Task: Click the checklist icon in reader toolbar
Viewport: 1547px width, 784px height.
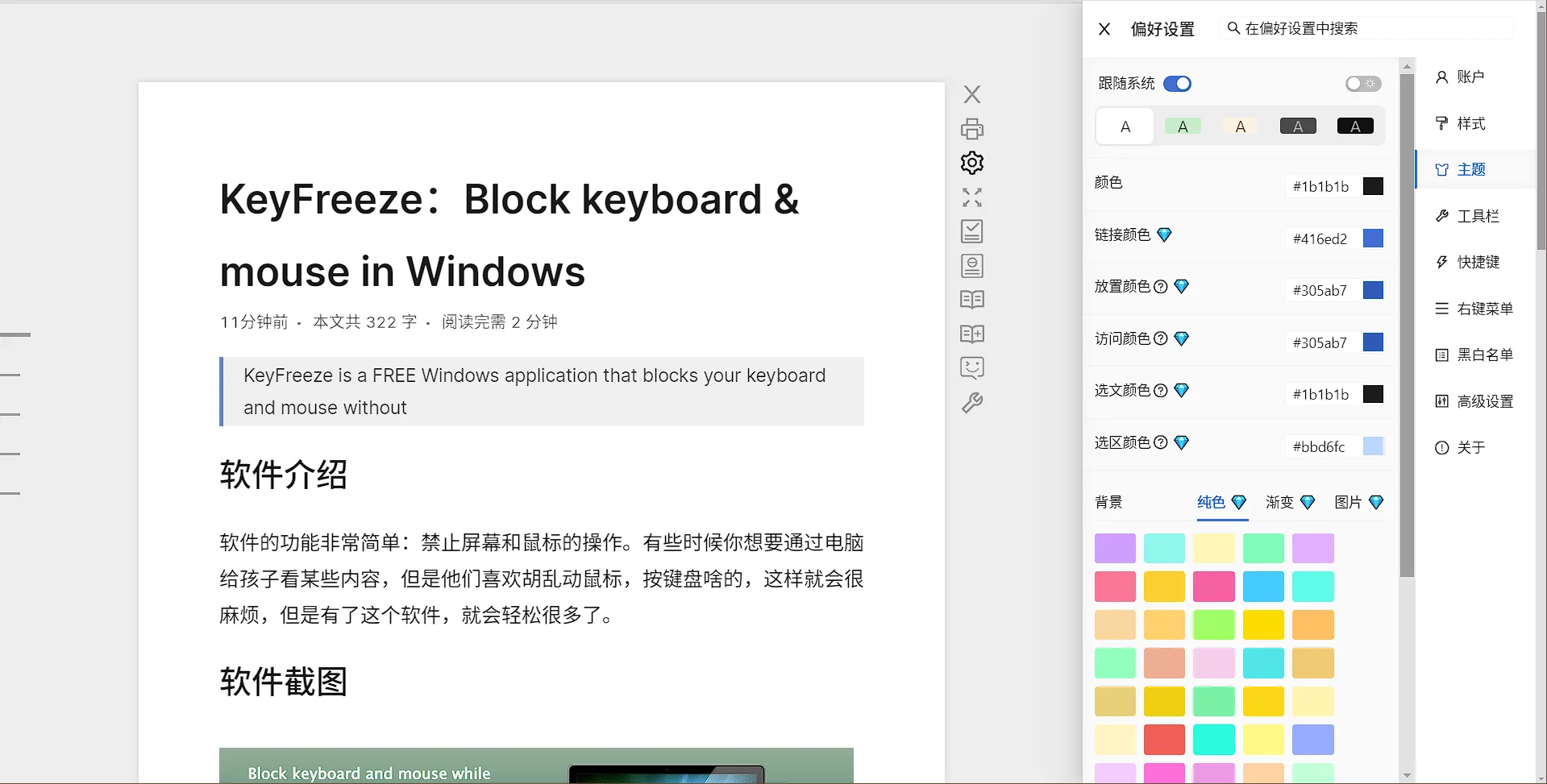Action: click(x=972, y=231)
